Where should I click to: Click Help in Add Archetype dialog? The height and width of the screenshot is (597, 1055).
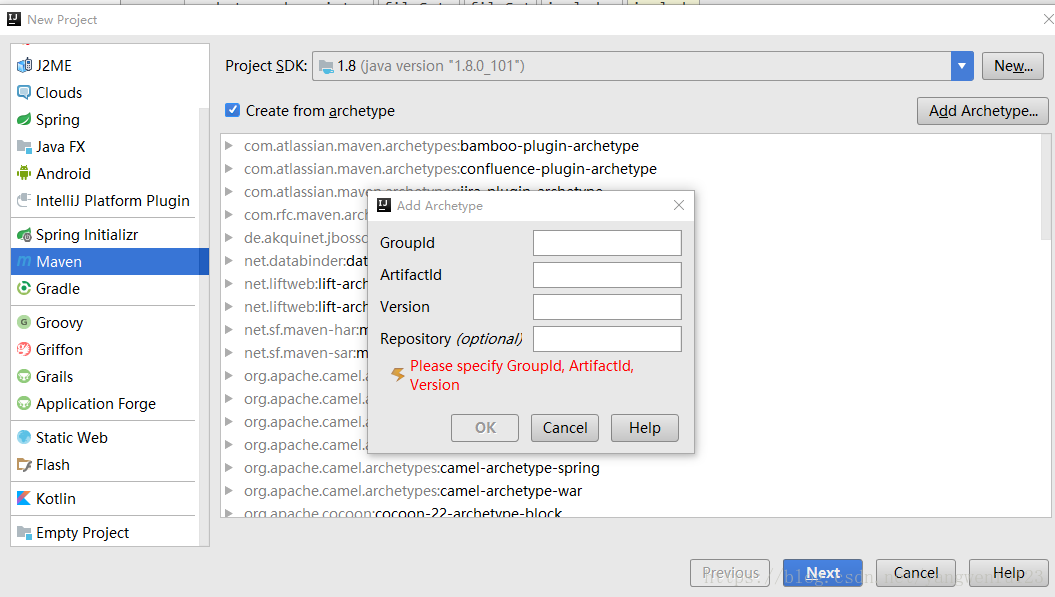click(645, 428)
